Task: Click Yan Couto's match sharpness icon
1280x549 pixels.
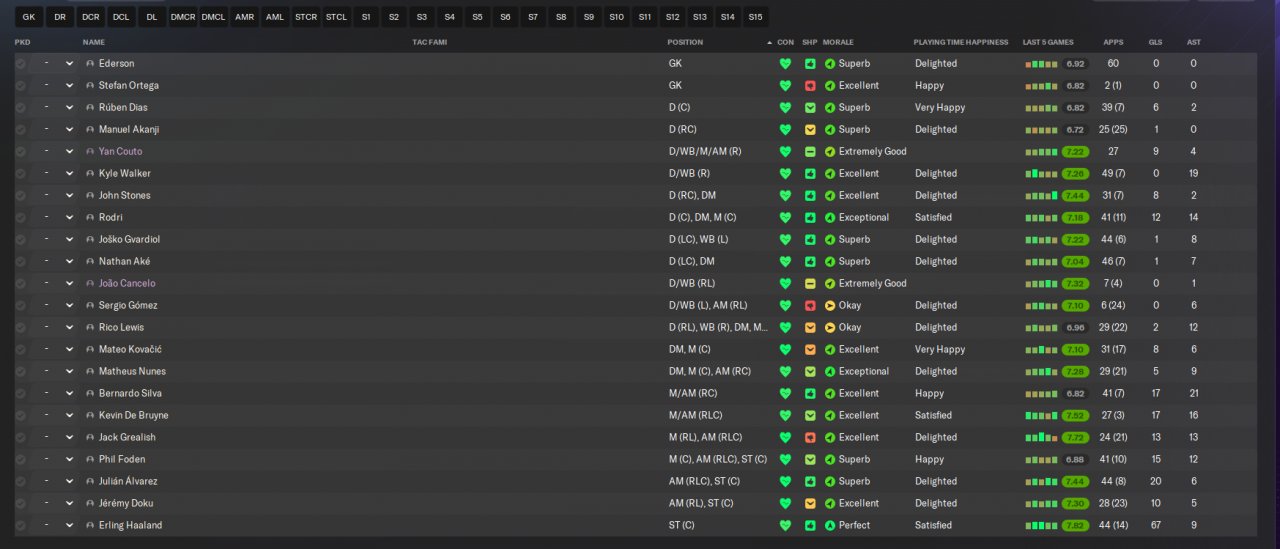Action: click(x=810, y=151)
